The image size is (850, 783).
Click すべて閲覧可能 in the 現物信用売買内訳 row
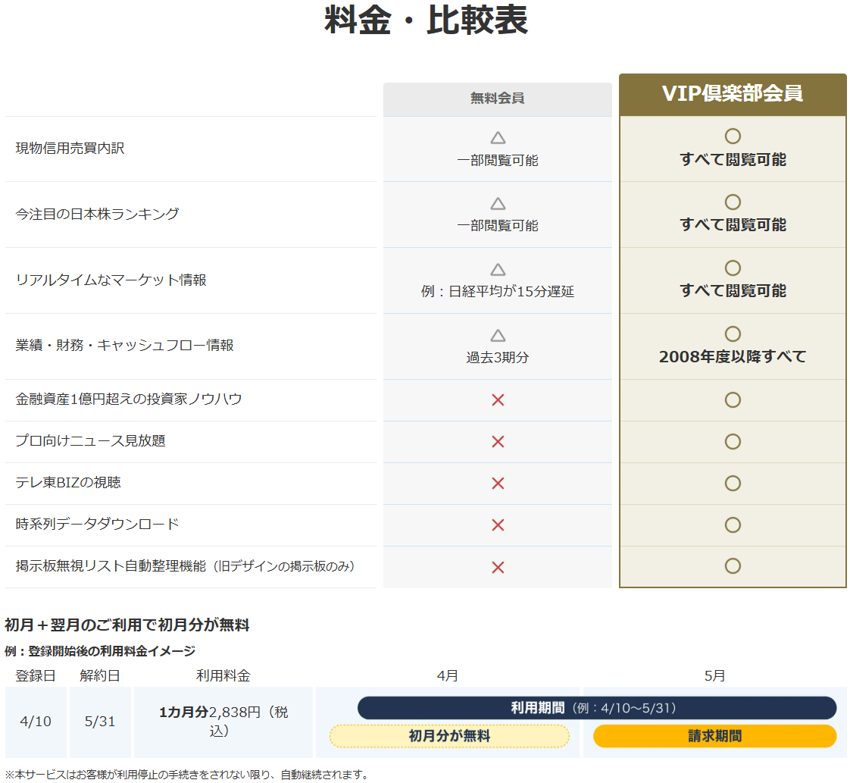click(733, 159)
